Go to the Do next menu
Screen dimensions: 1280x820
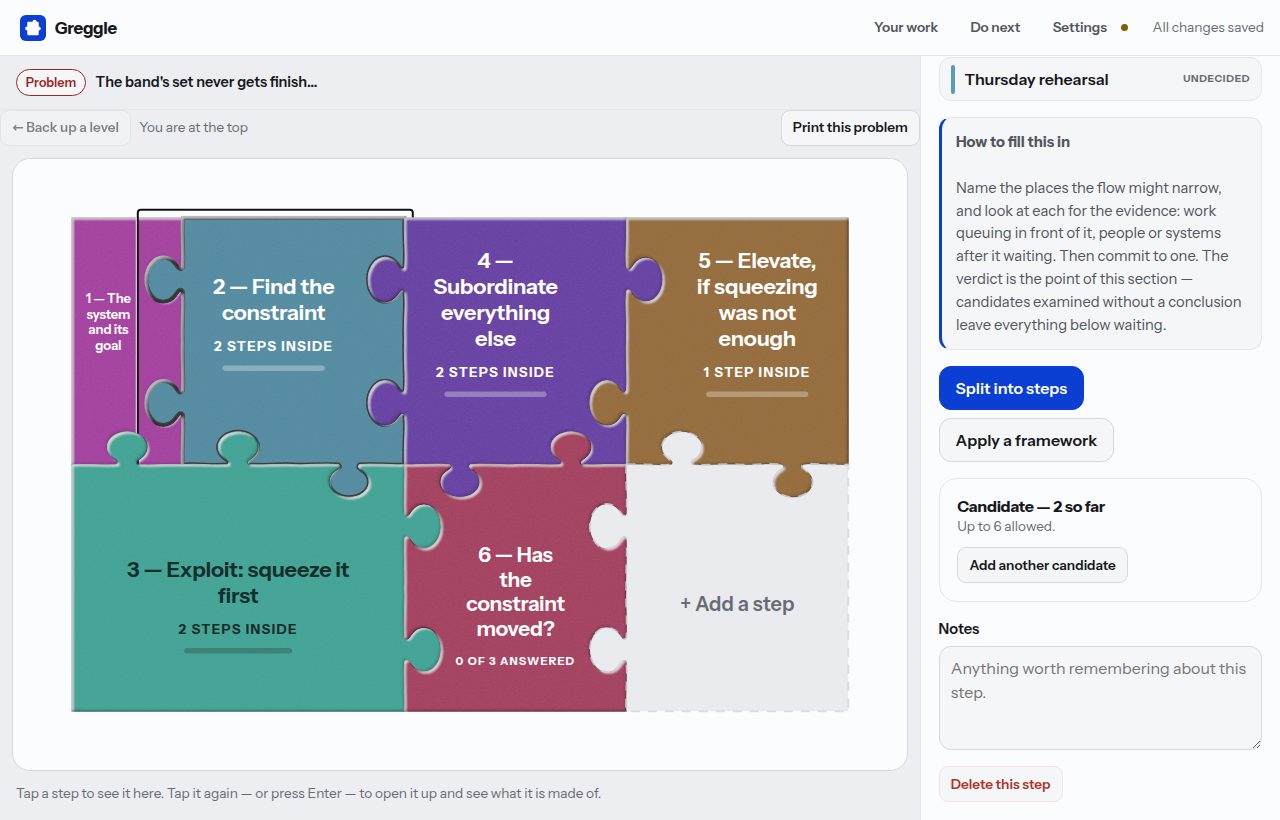point(995,27)
